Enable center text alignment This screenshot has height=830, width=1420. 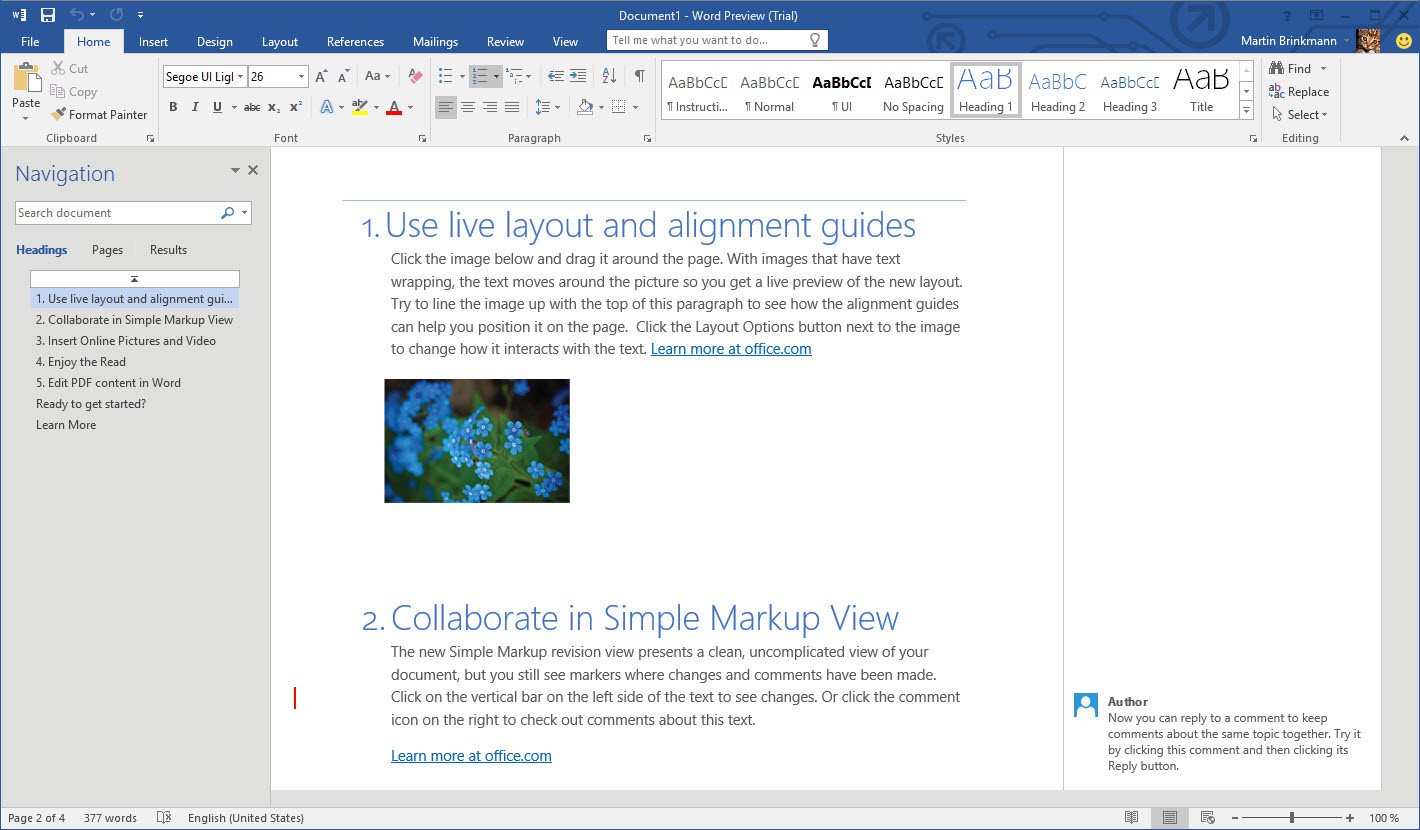[468, 106]
